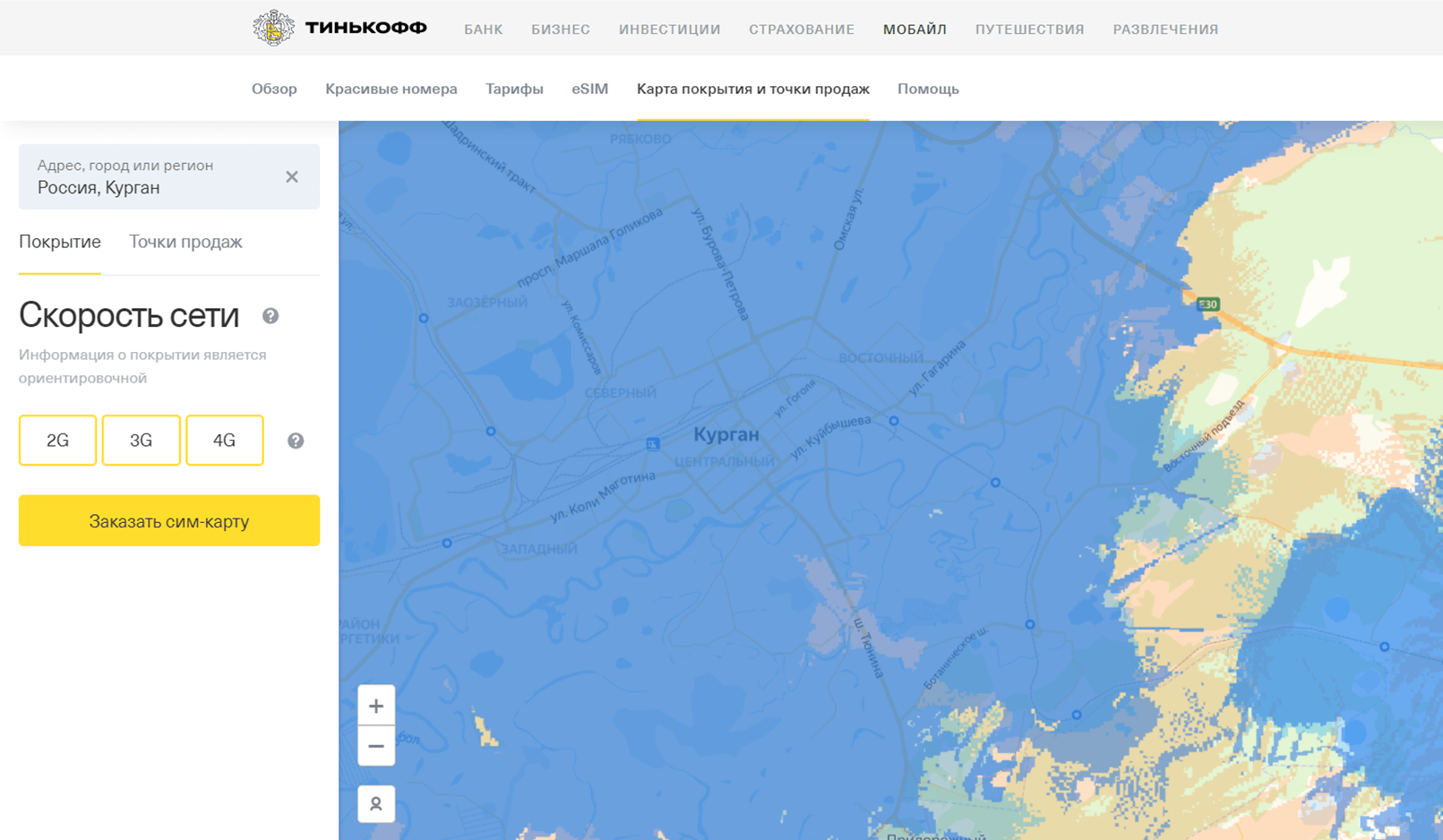Switch to Точки продаж tab
This screenshot has width=1443, height=840.
coord(185,242)
